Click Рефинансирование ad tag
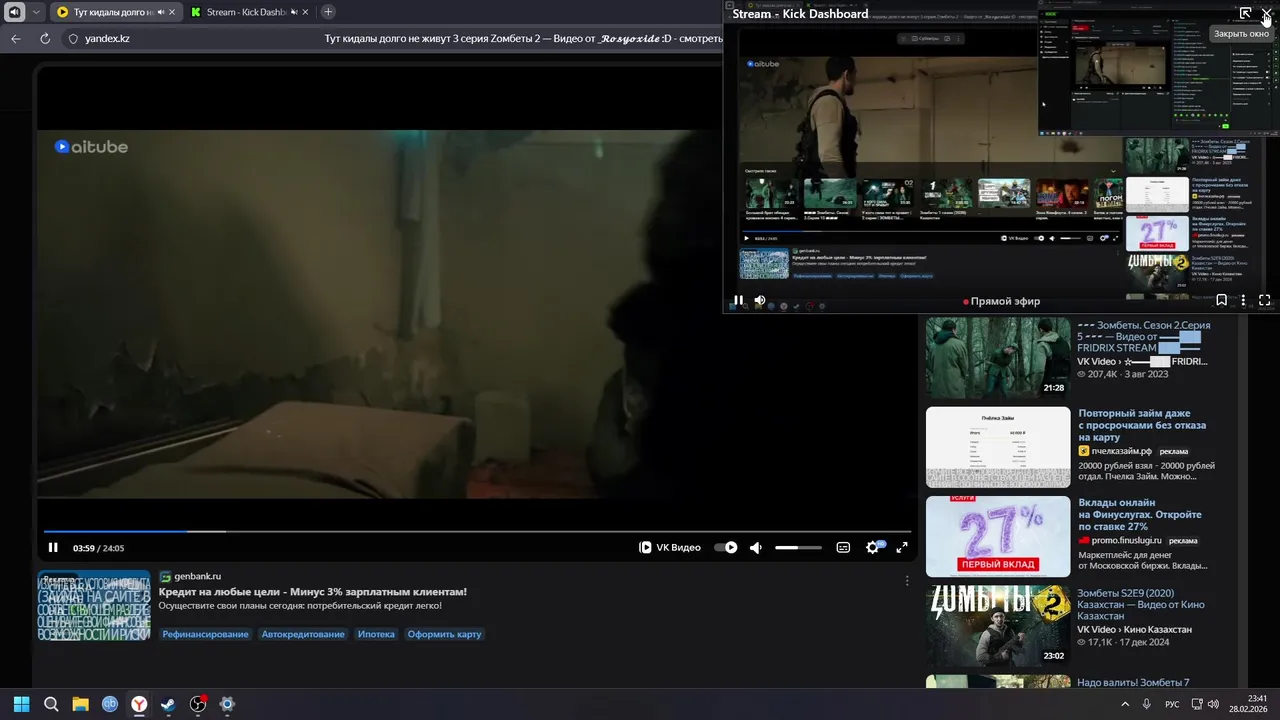 pos(205,634)
